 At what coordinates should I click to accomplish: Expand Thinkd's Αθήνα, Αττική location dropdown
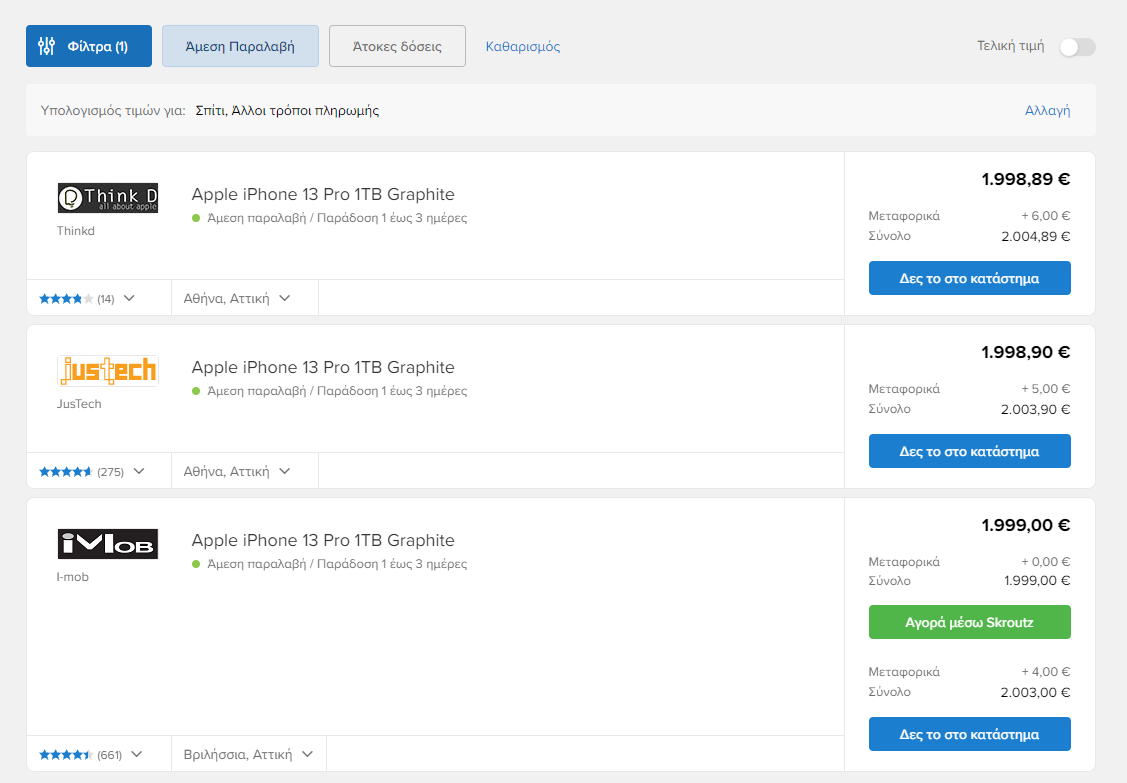tap(237, 298)
